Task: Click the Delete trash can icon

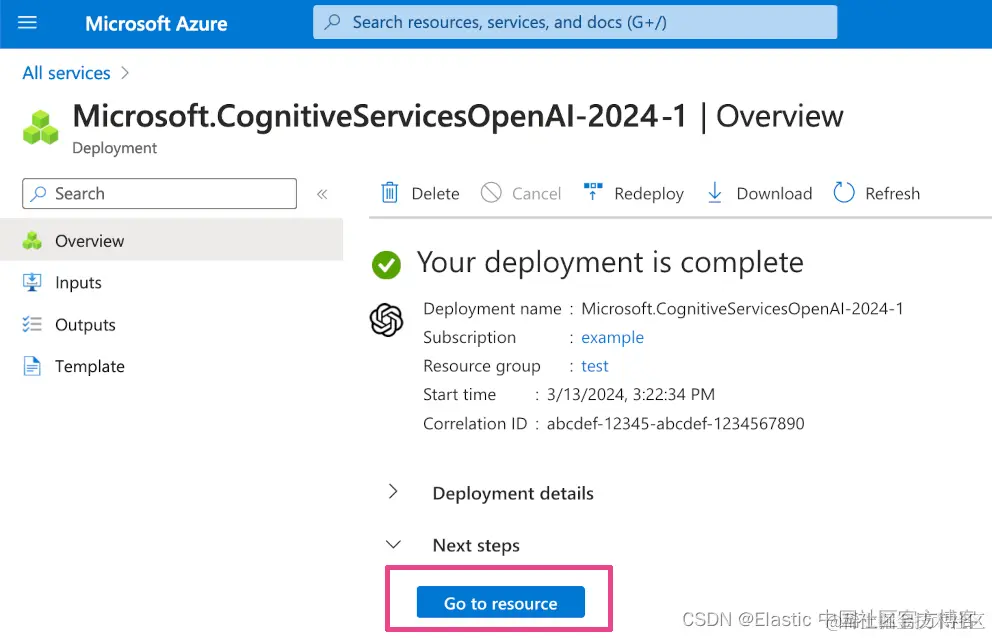Action: (x=390, y=192)
